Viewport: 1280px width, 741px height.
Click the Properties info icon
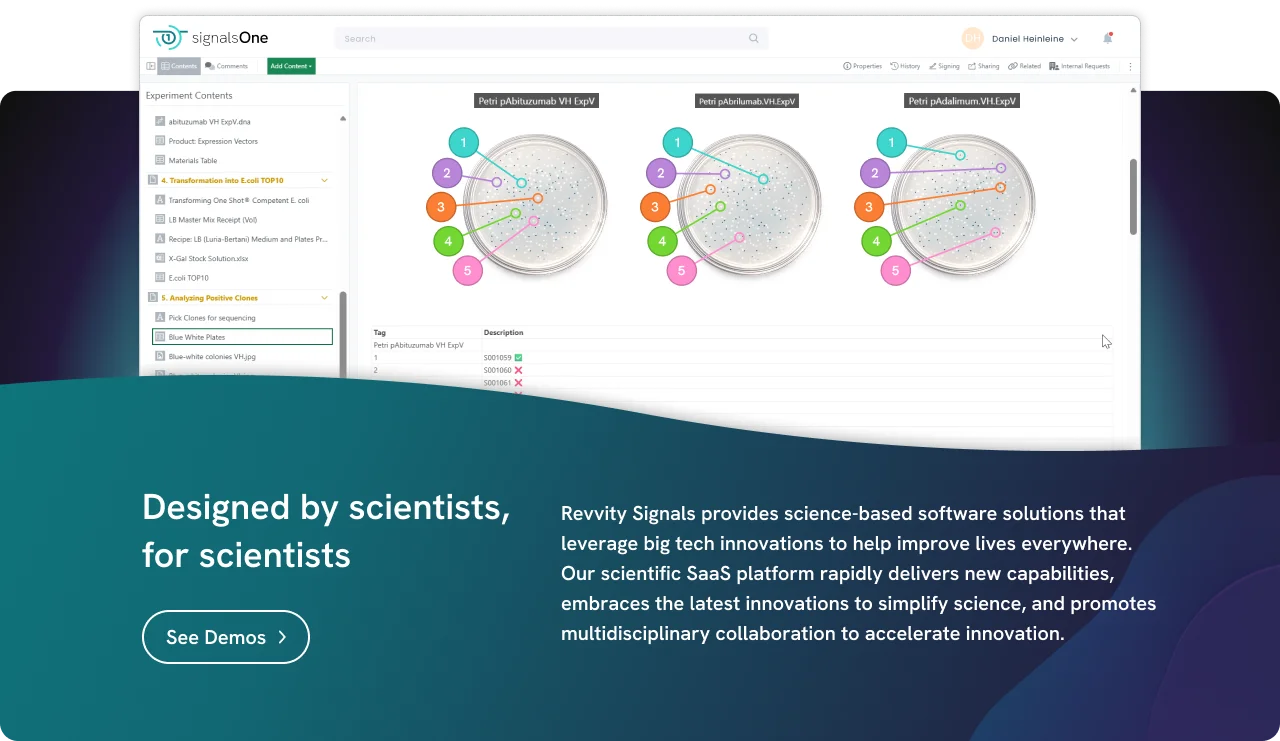click(847, 66)
